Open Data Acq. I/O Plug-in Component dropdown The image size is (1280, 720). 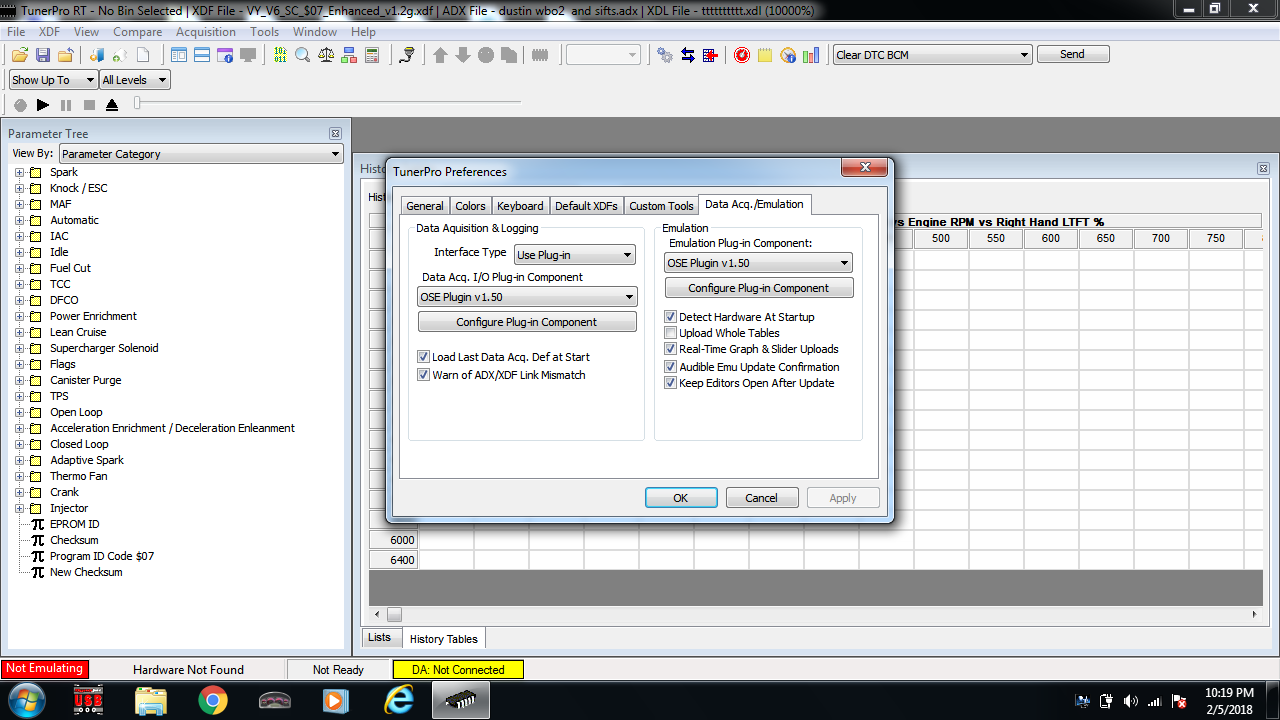click(x=527, y=297)
